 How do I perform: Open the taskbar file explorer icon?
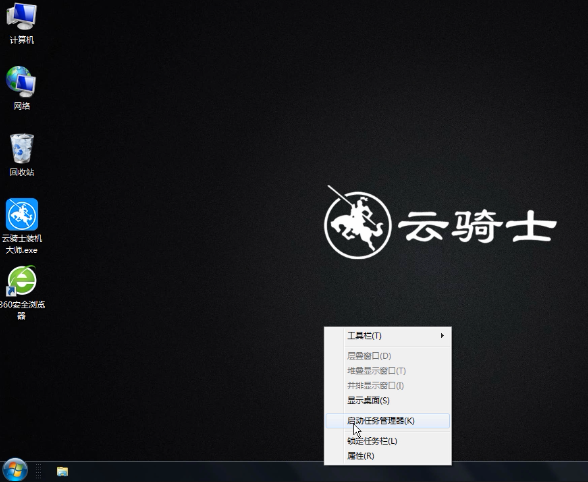62,471
